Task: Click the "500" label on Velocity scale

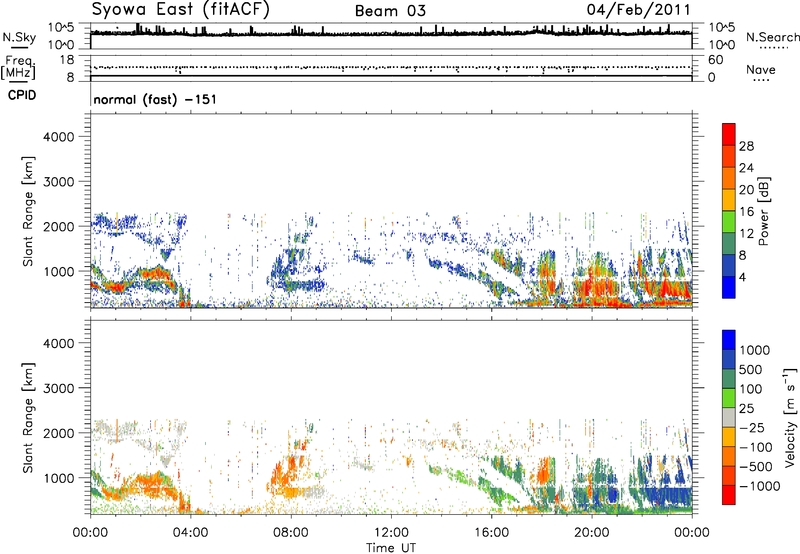Action: pos(751,370)
